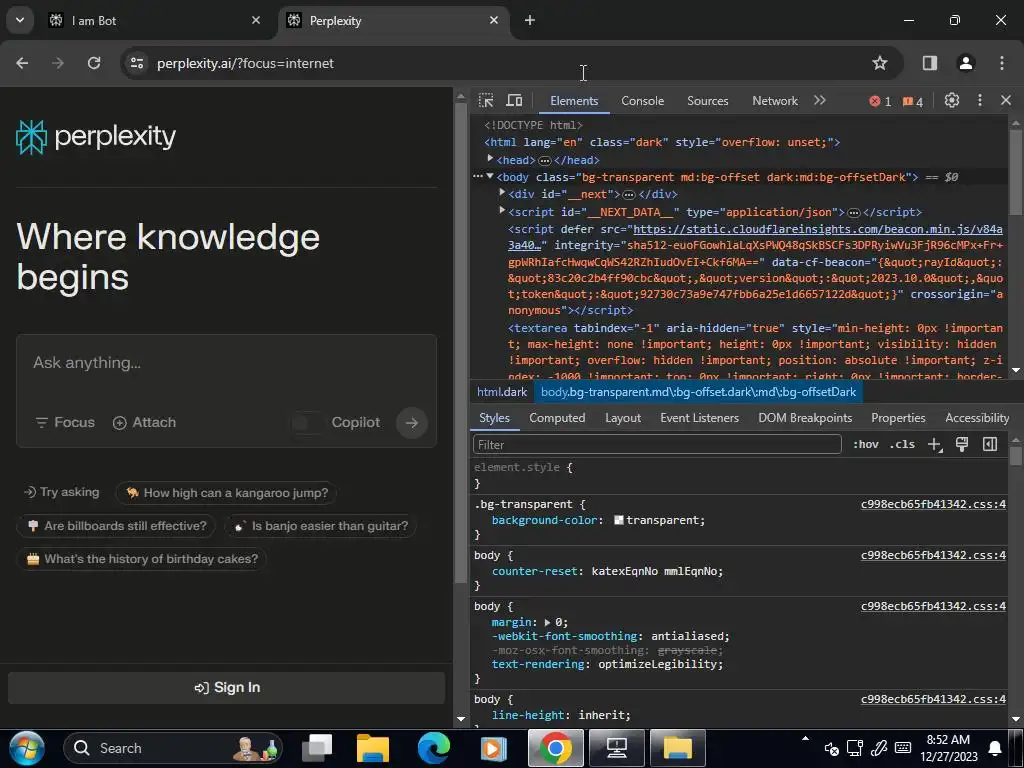Viewport: 1024px width, 768px height.
Task: Expand the margin shorthand property
Action: pos(547,623)
